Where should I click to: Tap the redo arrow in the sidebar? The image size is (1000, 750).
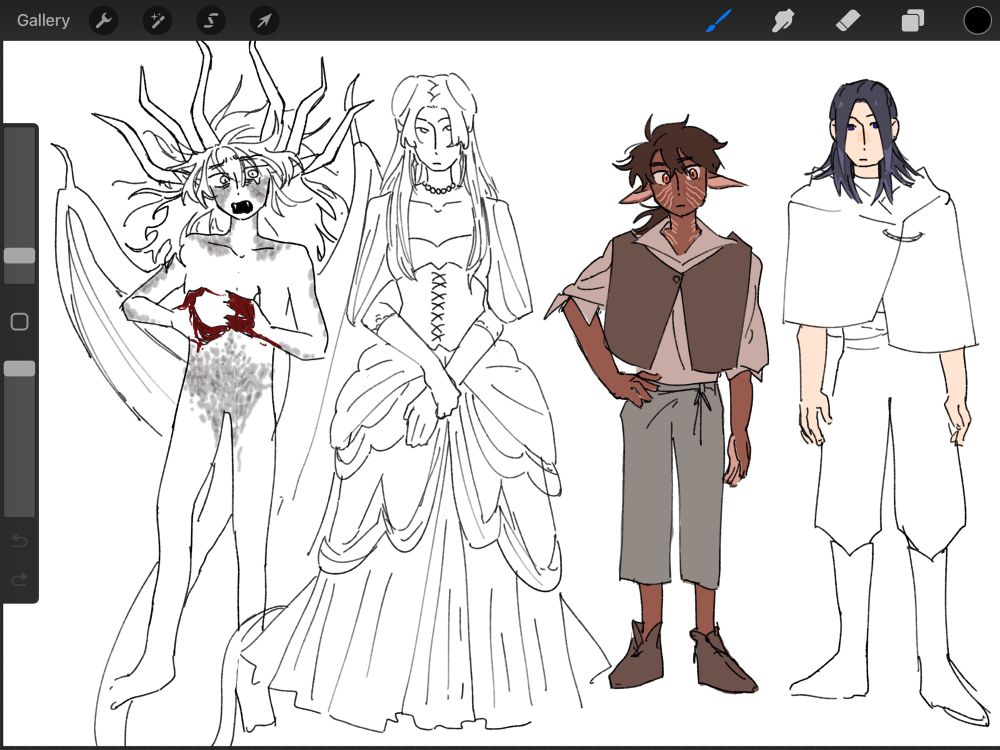click(18, 578)
